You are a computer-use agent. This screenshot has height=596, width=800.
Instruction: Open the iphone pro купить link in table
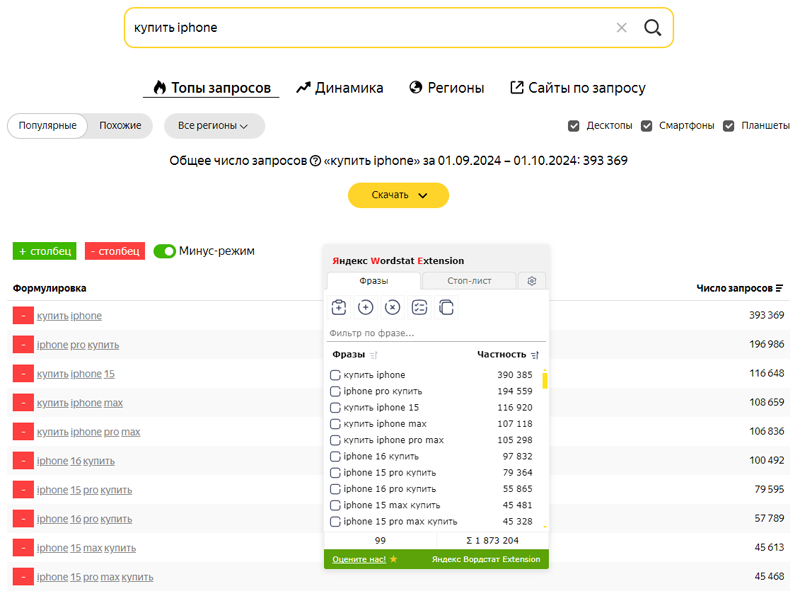[78, 345]
